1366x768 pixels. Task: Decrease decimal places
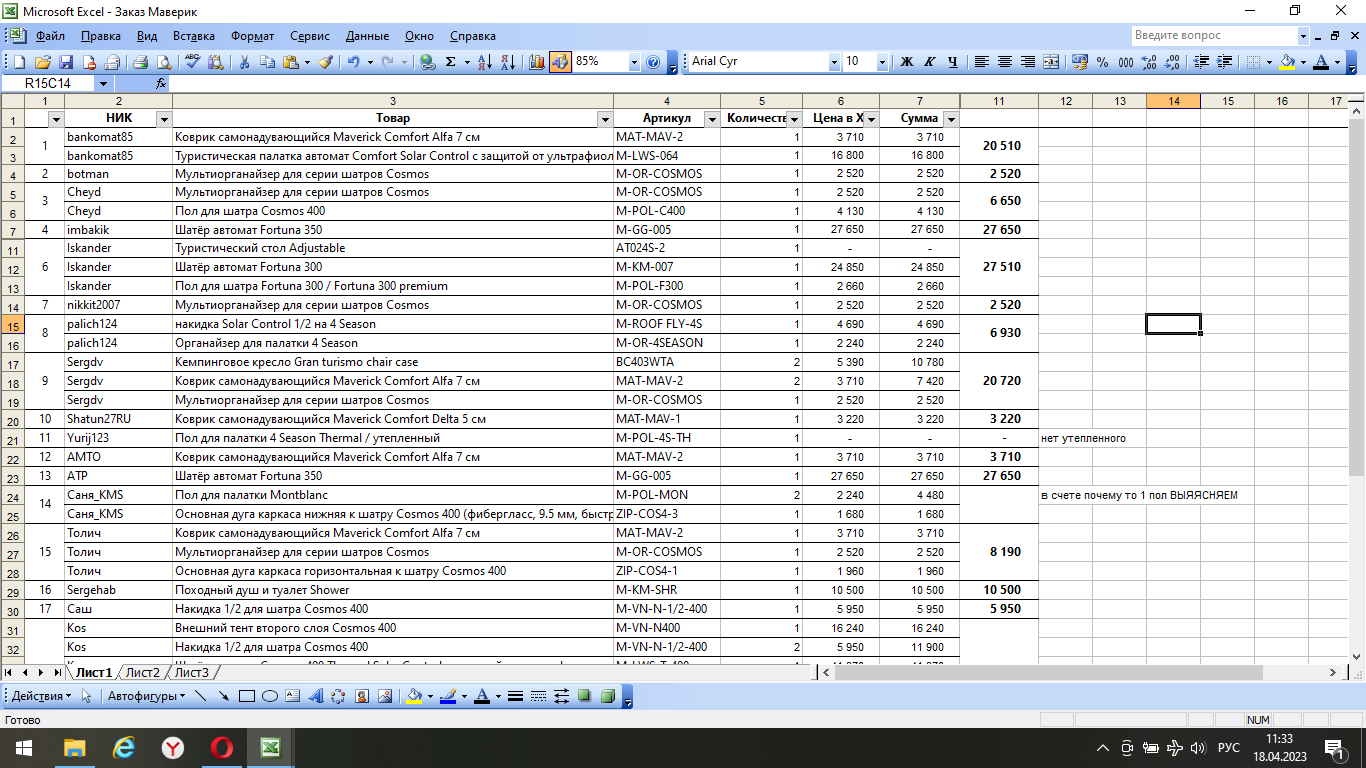click(x=1172, y=62)
